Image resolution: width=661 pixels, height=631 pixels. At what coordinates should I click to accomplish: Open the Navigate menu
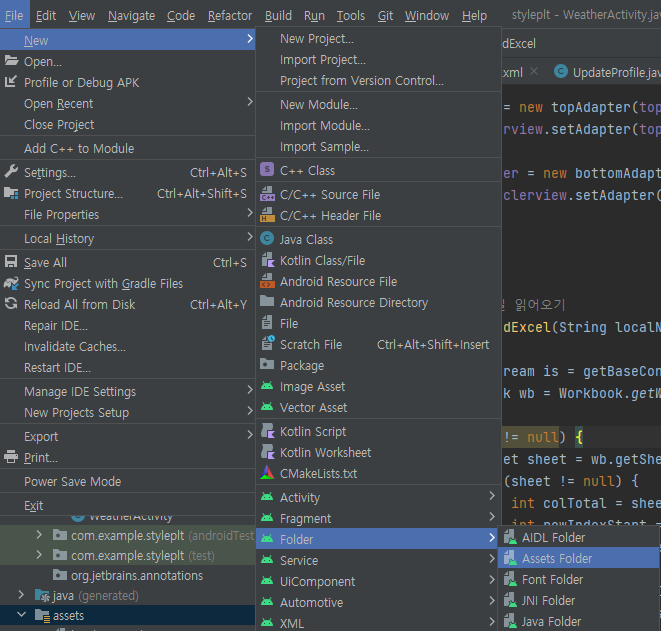tap(131, 16)
